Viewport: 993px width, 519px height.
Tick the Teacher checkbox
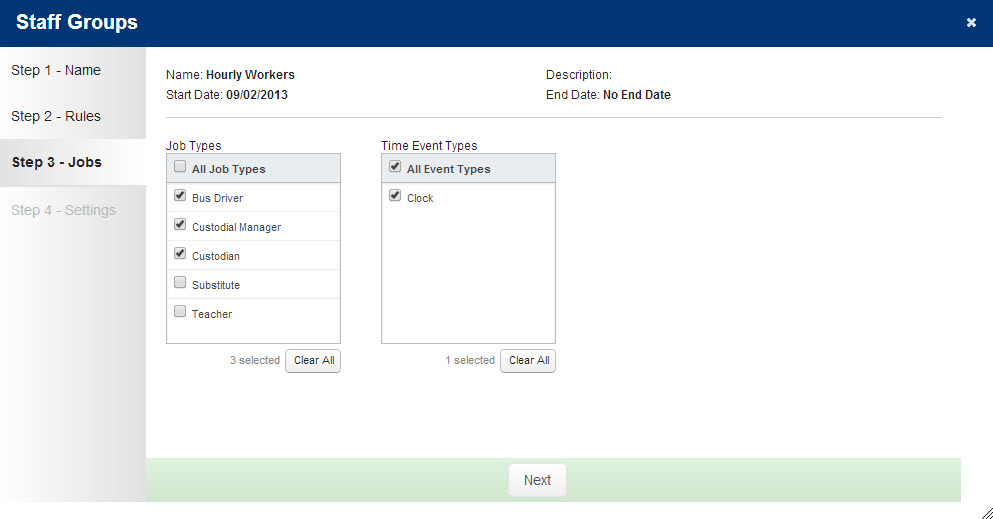pyautogui.click(x=180, y=311)
